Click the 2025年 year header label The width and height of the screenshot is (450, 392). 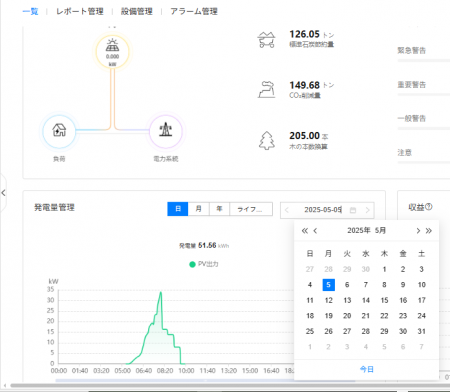tap(359, 231)
